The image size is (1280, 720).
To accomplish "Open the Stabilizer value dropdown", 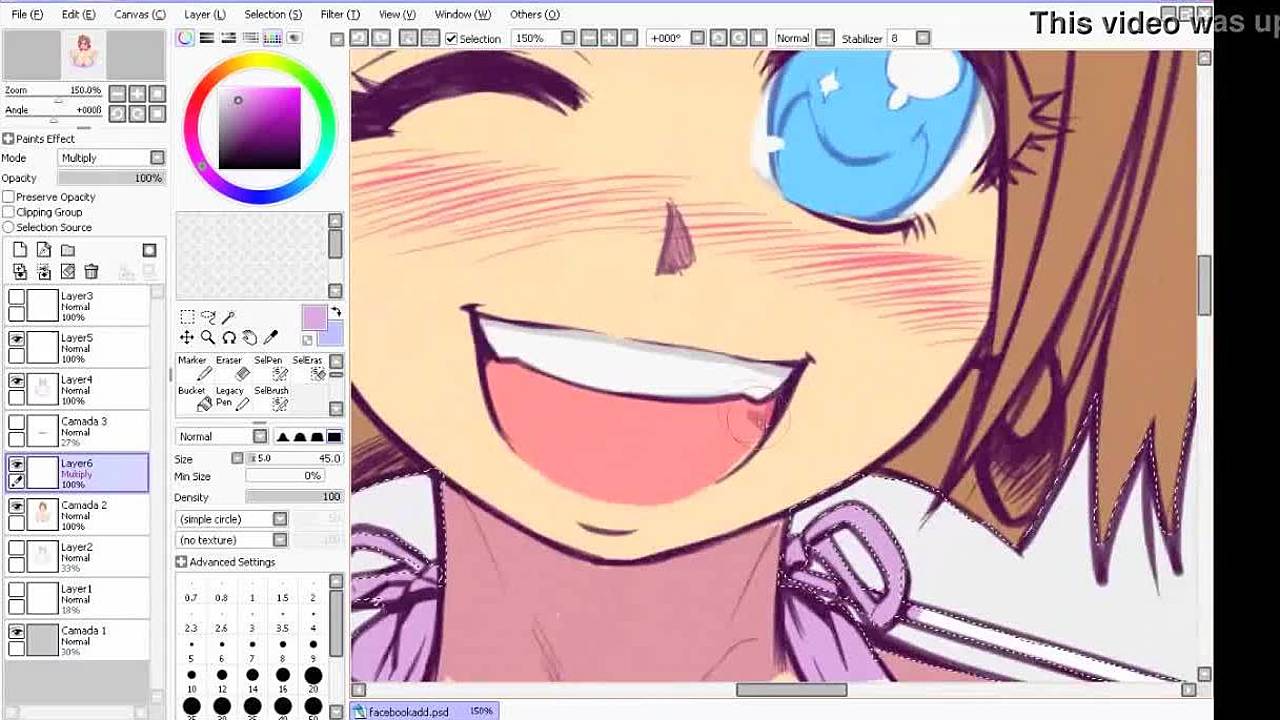I will 922,38.
